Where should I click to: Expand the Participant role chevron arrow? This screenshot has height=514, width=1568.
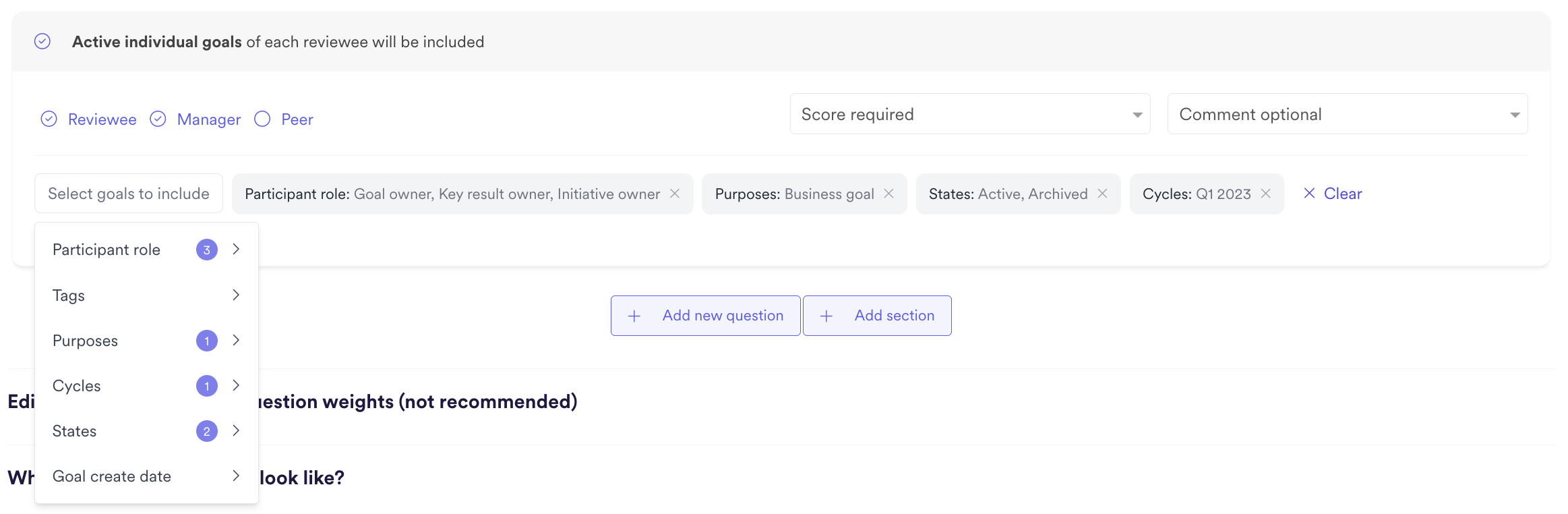(236, 249)
